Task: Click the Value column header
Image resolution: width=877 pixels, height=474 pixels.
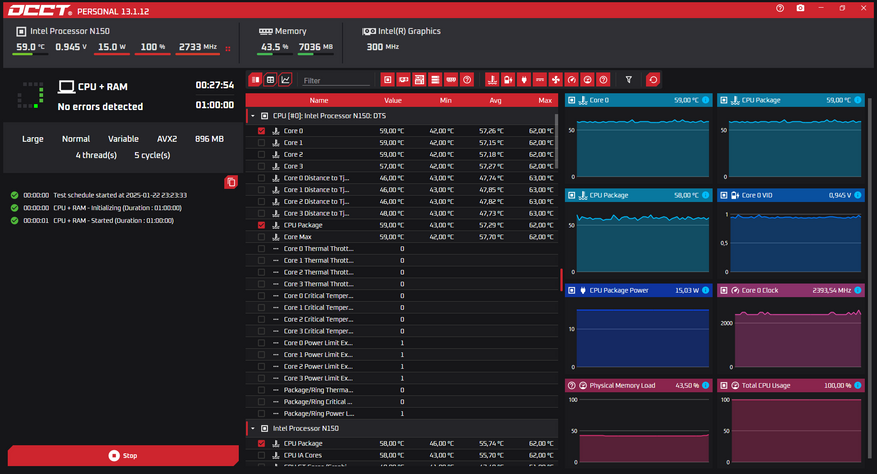Action: (x=393, y=100)
